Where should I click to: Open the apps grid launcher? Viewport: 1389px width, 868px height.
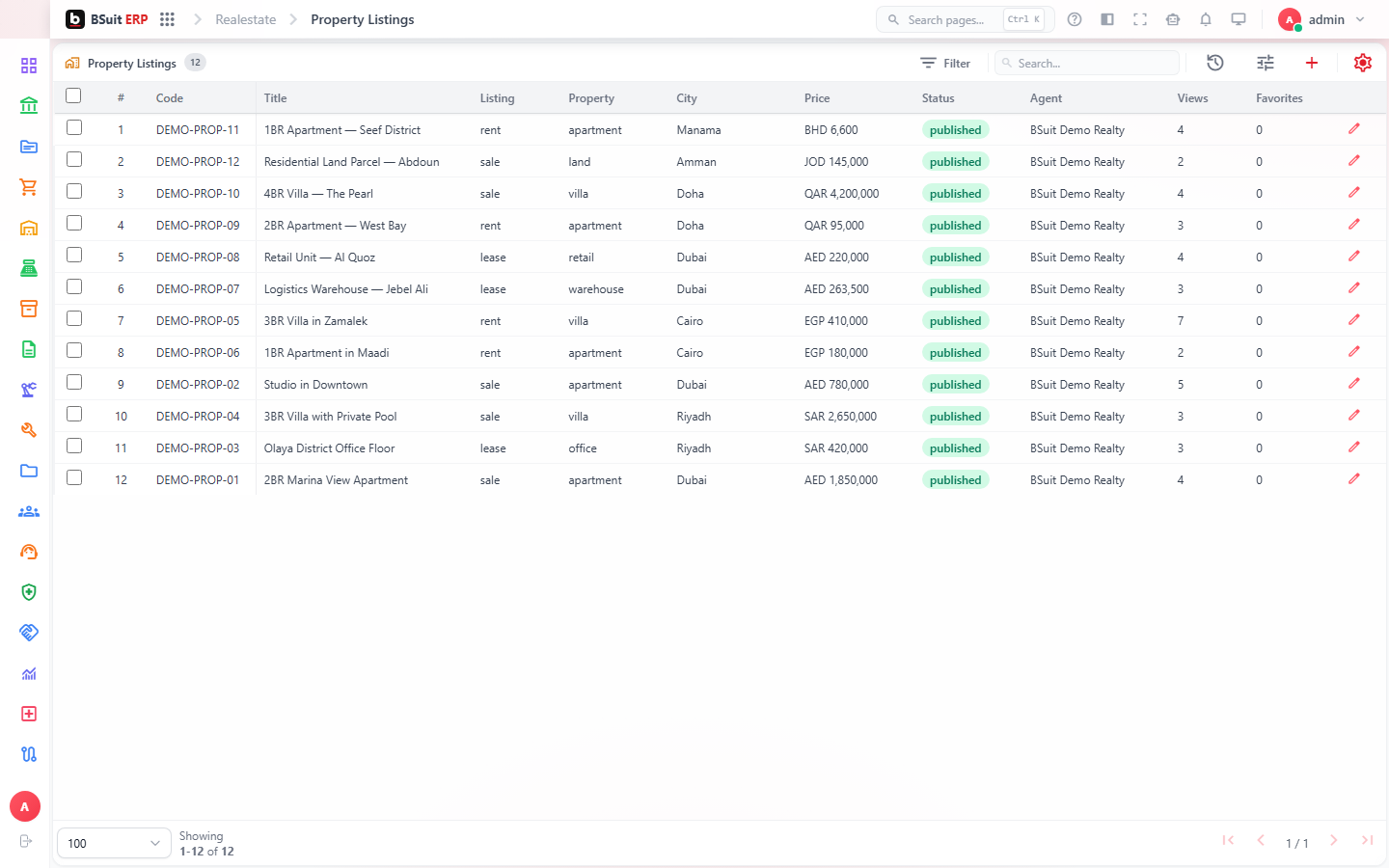pos(167,19)
